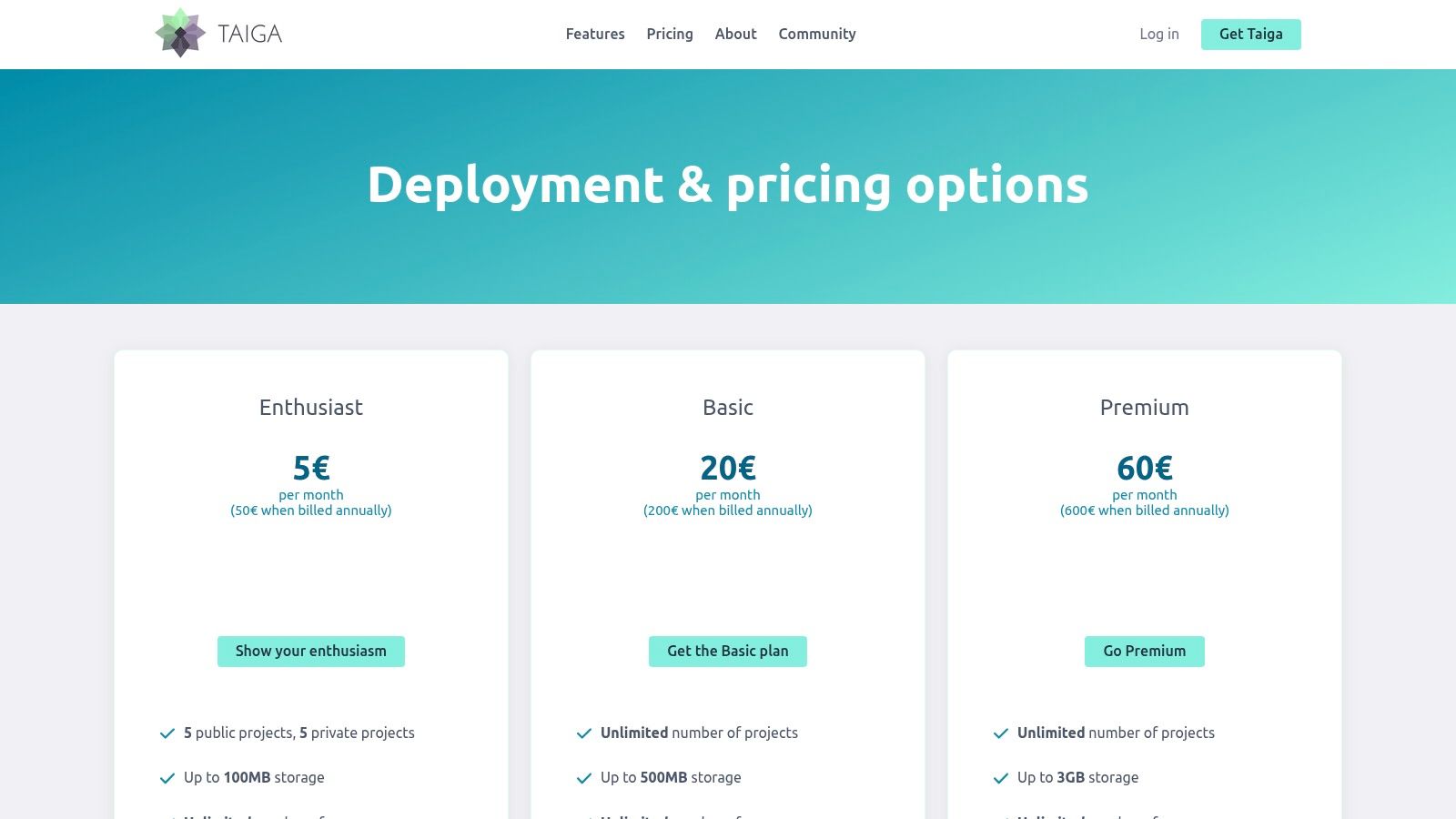
Task: Click the Basic plan title
Action: pyautogui.click(x=728, y=408)
